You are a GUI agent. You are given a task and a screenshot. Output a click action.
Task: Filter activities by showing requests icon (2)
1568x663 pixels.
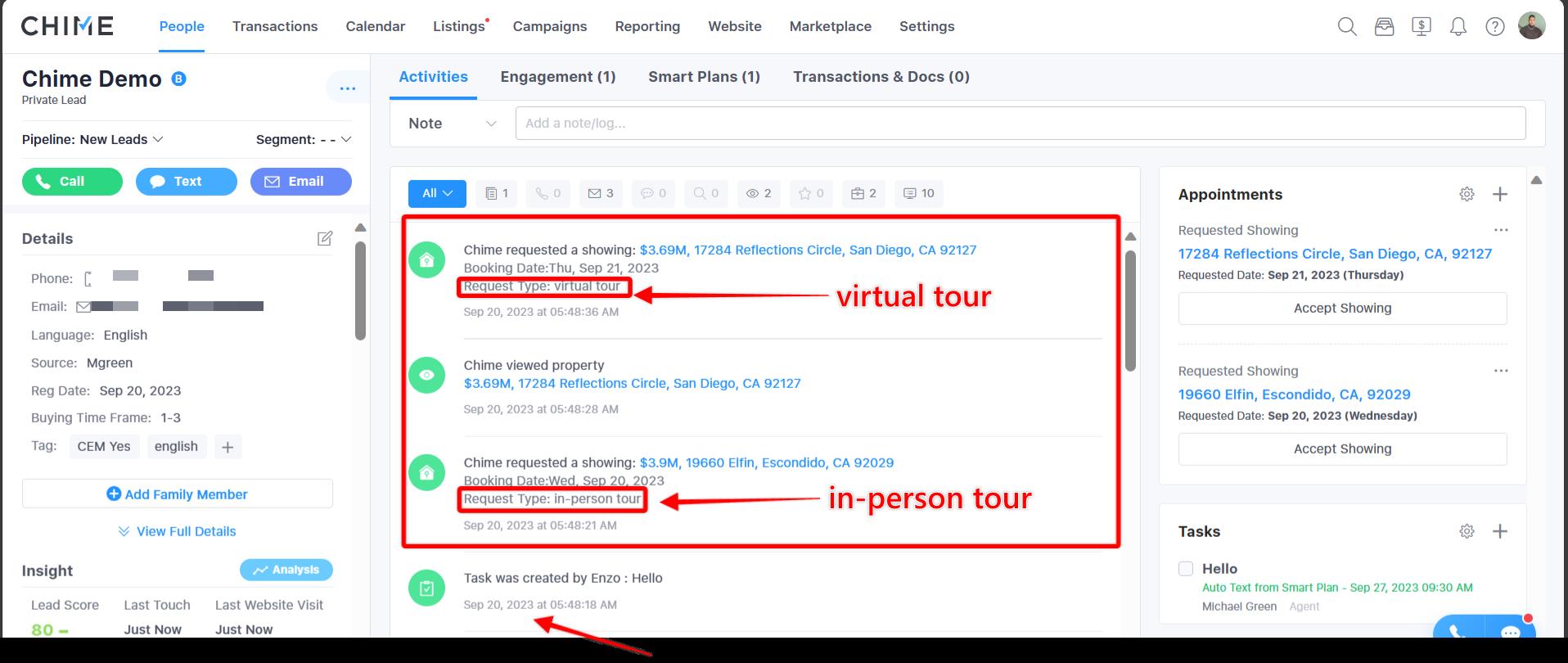pyautogui.click(x=863, y=193)
